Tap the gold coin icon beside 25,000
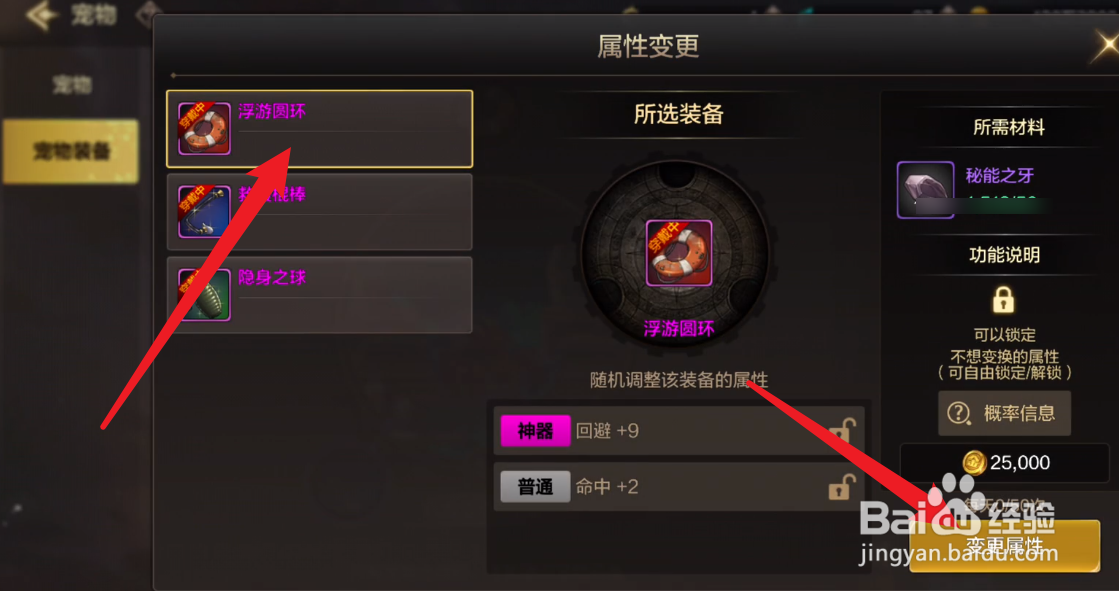 click(x=974, y=463)
